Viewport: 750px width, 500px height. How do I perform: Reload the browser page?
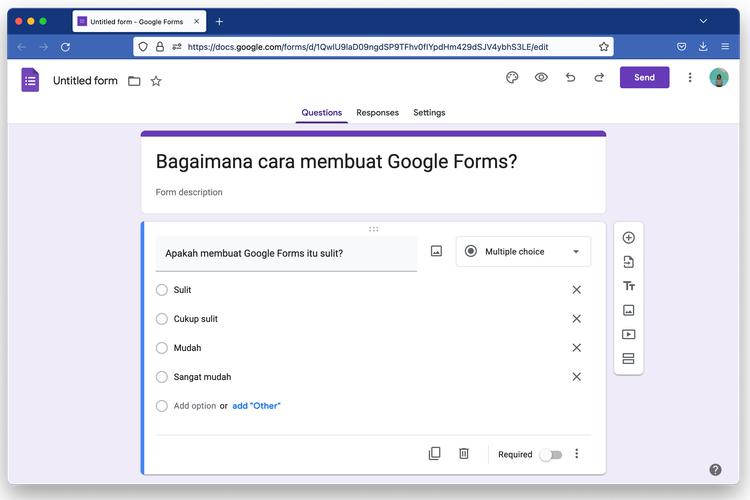coord(66,47)
